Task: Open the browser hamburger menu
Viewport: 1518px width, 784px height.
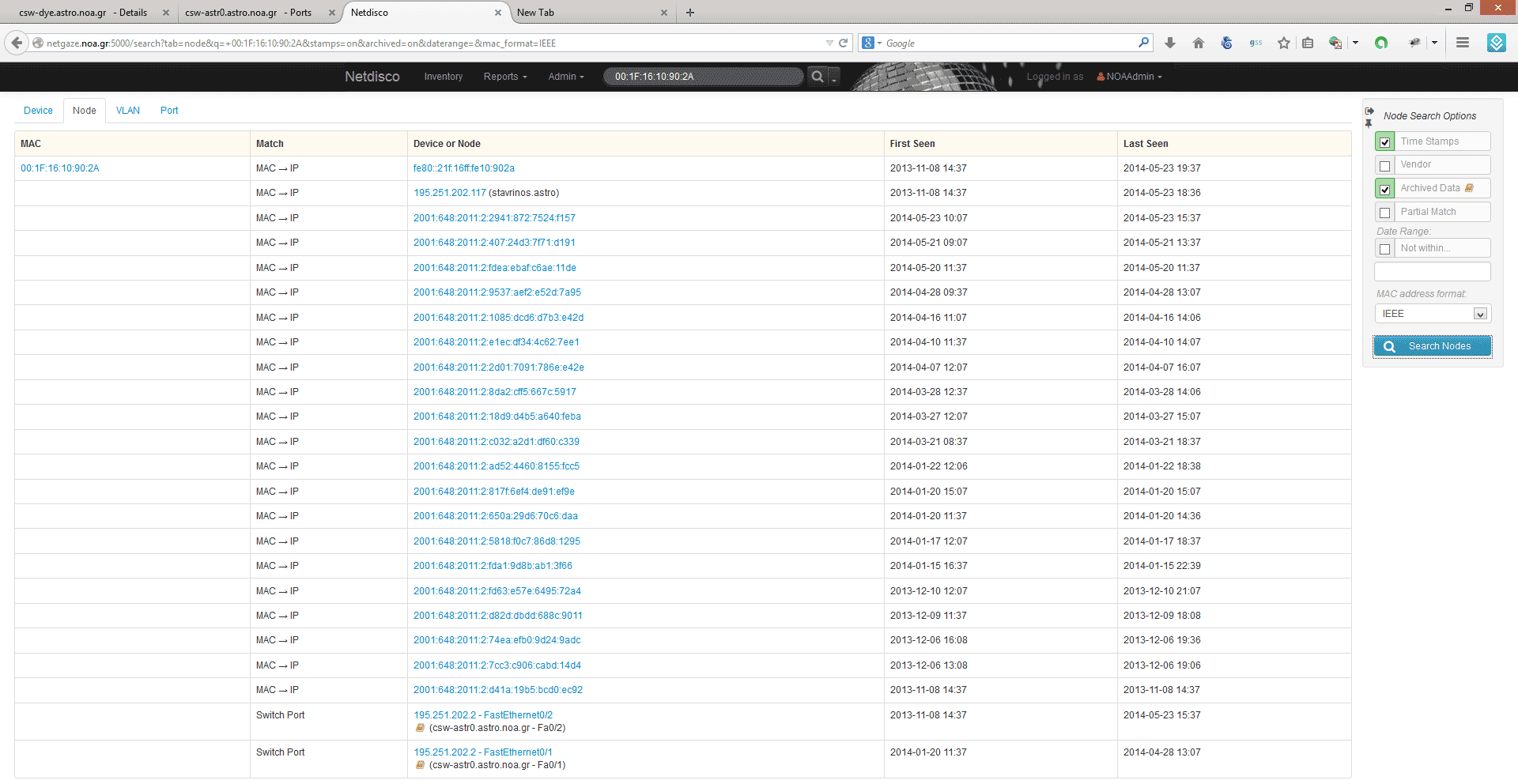Action: pos(1463,43)
